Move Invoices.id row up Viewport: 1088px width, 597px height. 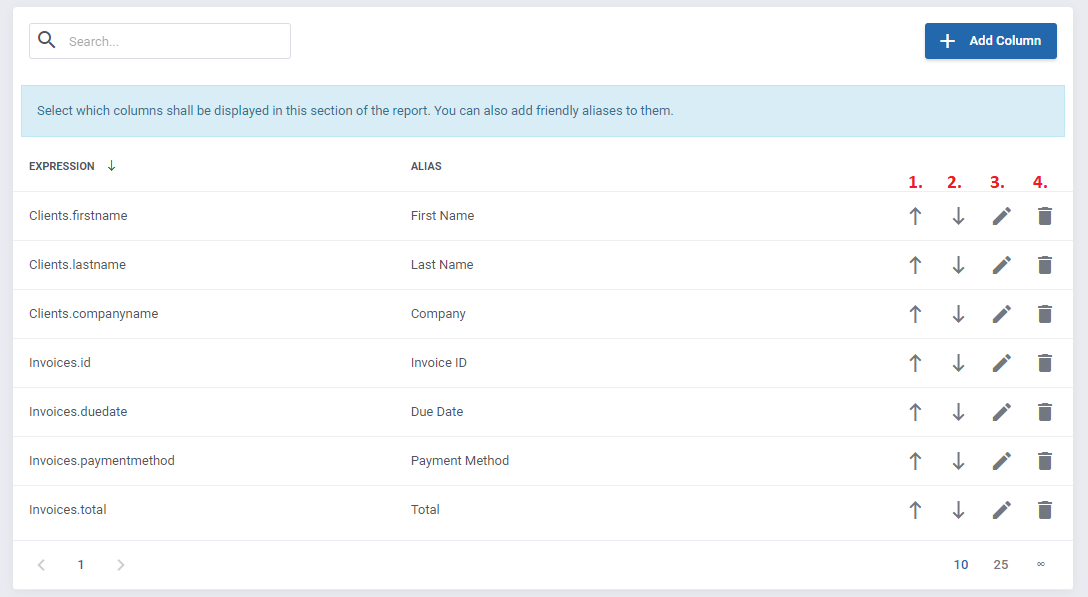pos(915,363)
